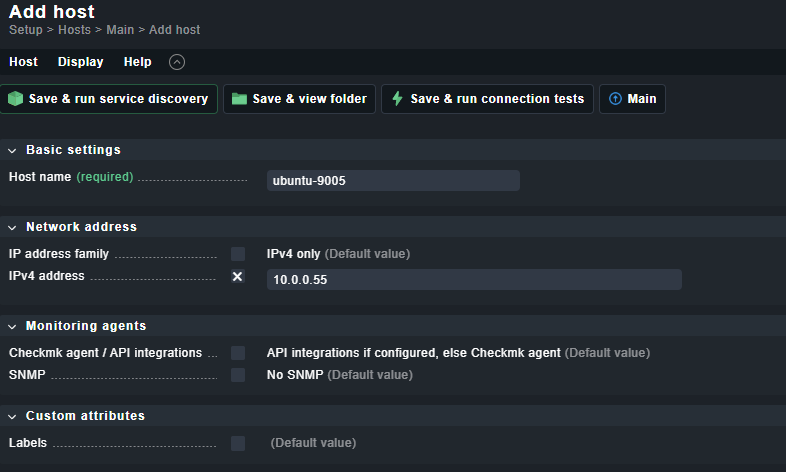Open the Display menu
Screen dimensions: 786x472
coord(80,62)
